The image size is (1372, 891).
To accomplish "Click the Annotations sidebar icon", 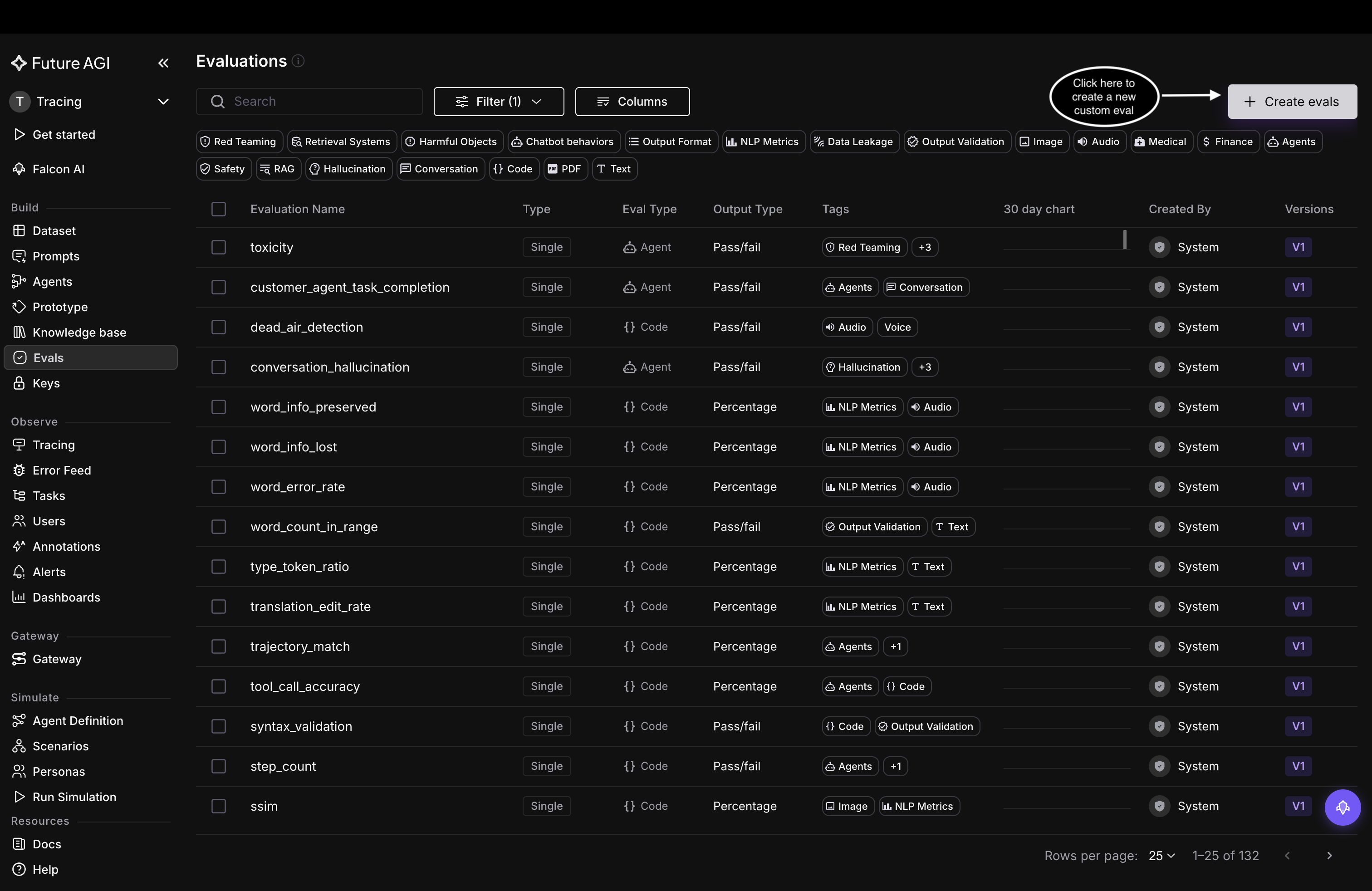I will [x=19, y=546].
